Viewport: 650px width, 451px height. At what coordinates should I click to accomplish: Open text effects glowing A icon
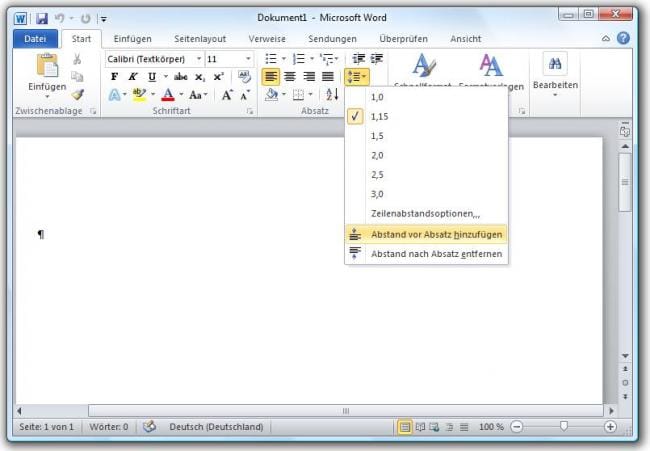[x=114, y=95]
